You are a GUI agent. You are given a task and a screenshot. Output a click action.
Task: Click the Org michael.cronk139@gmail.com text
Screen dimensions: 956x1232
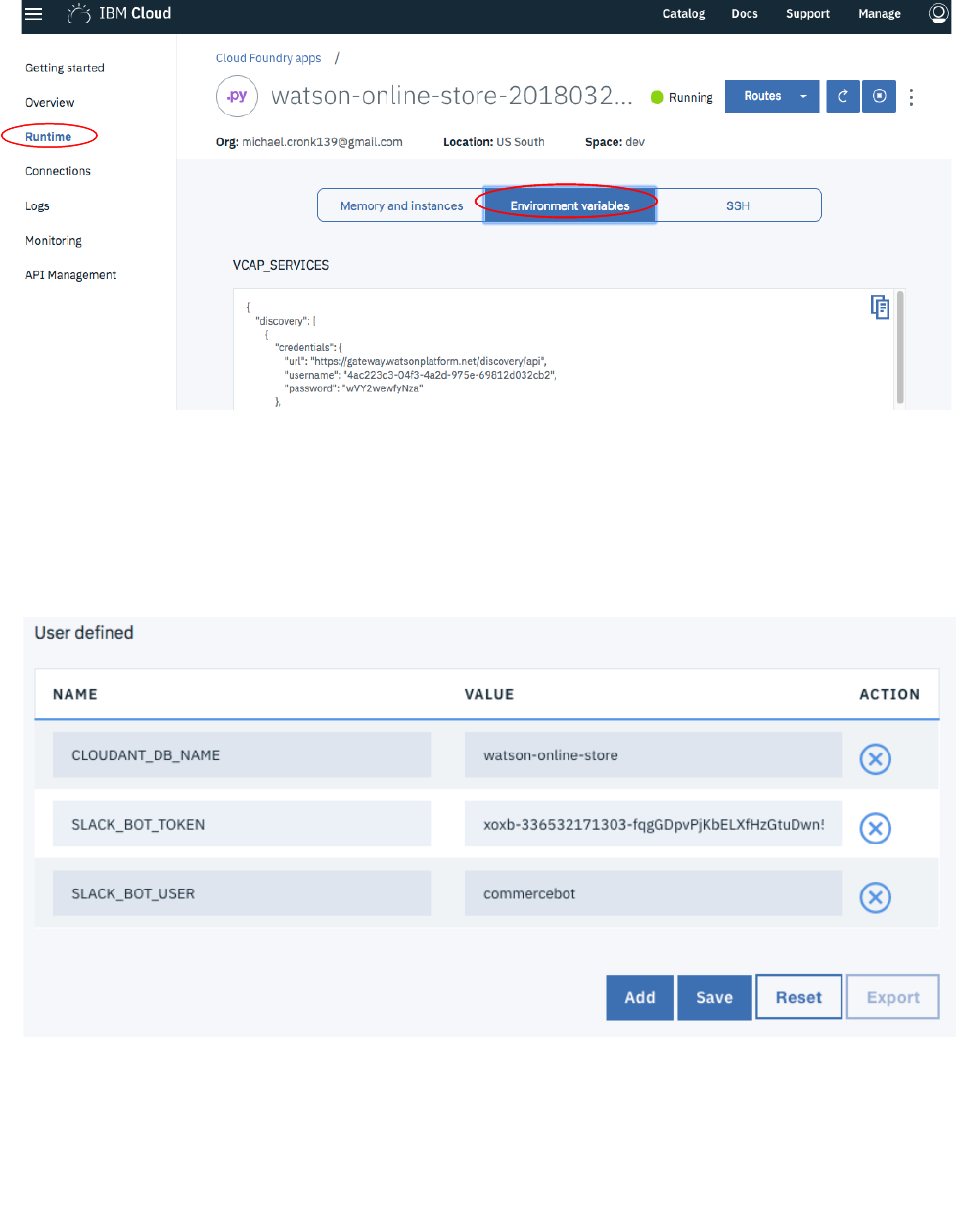click(309, 142)
